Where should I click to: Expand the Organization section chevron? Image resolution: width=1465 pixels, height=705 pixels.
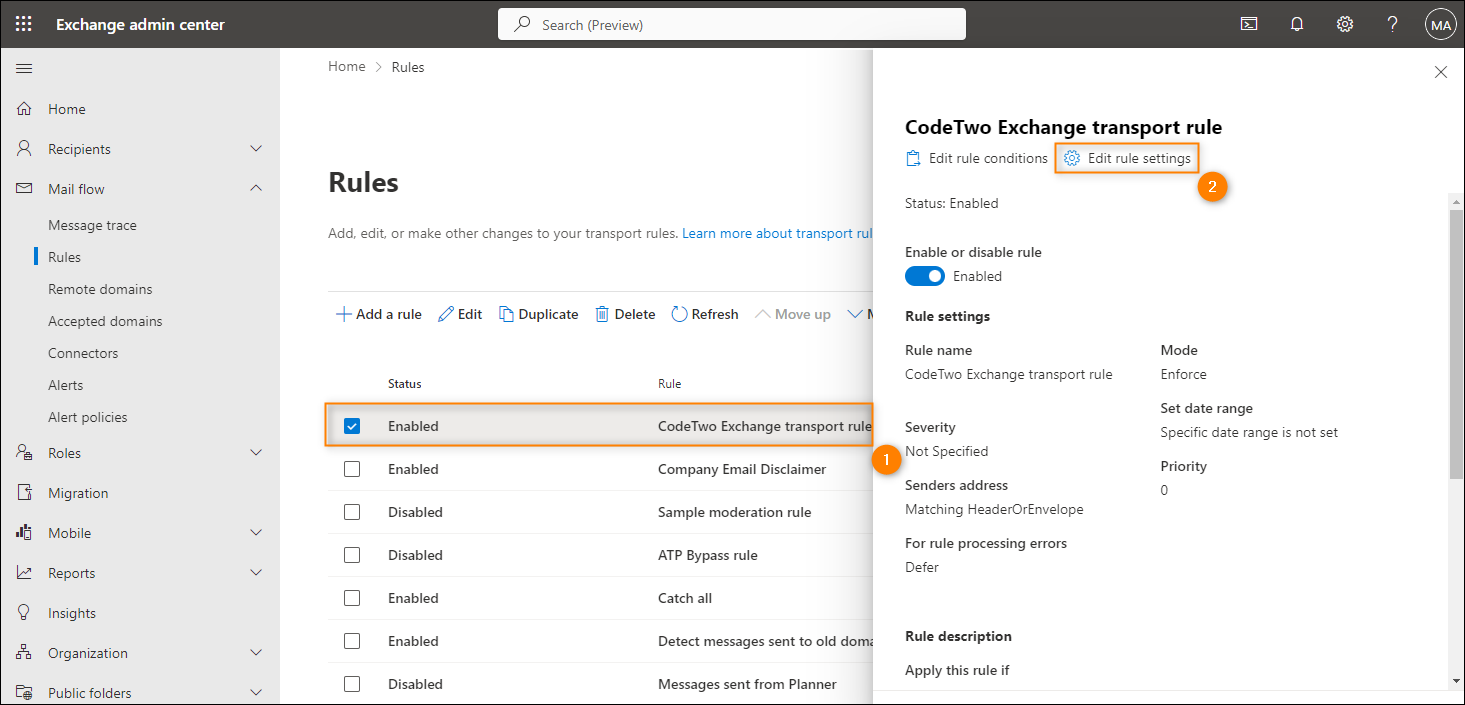click(256, 653)
